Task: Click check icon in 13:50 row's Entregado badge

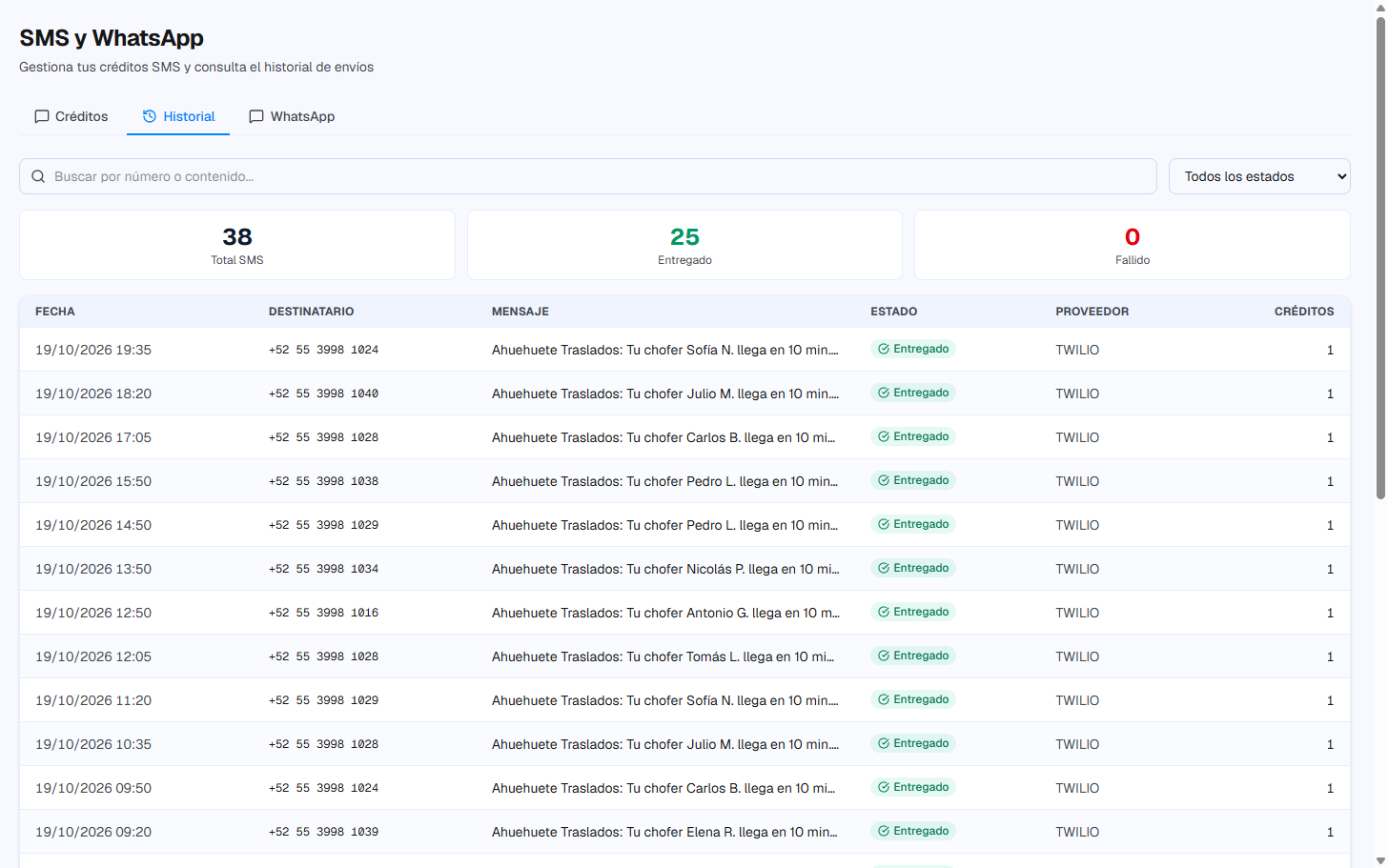Action: pyautogui.click(x=884, y=568)
